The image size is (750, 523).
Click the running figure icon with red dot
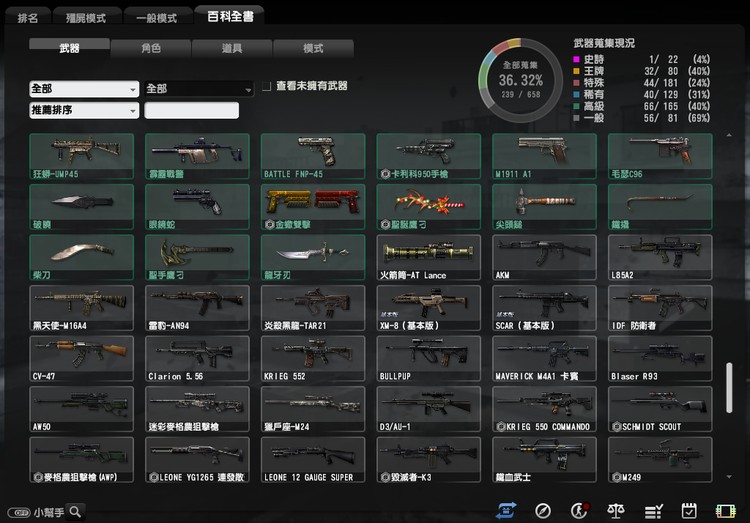point(579,511)
